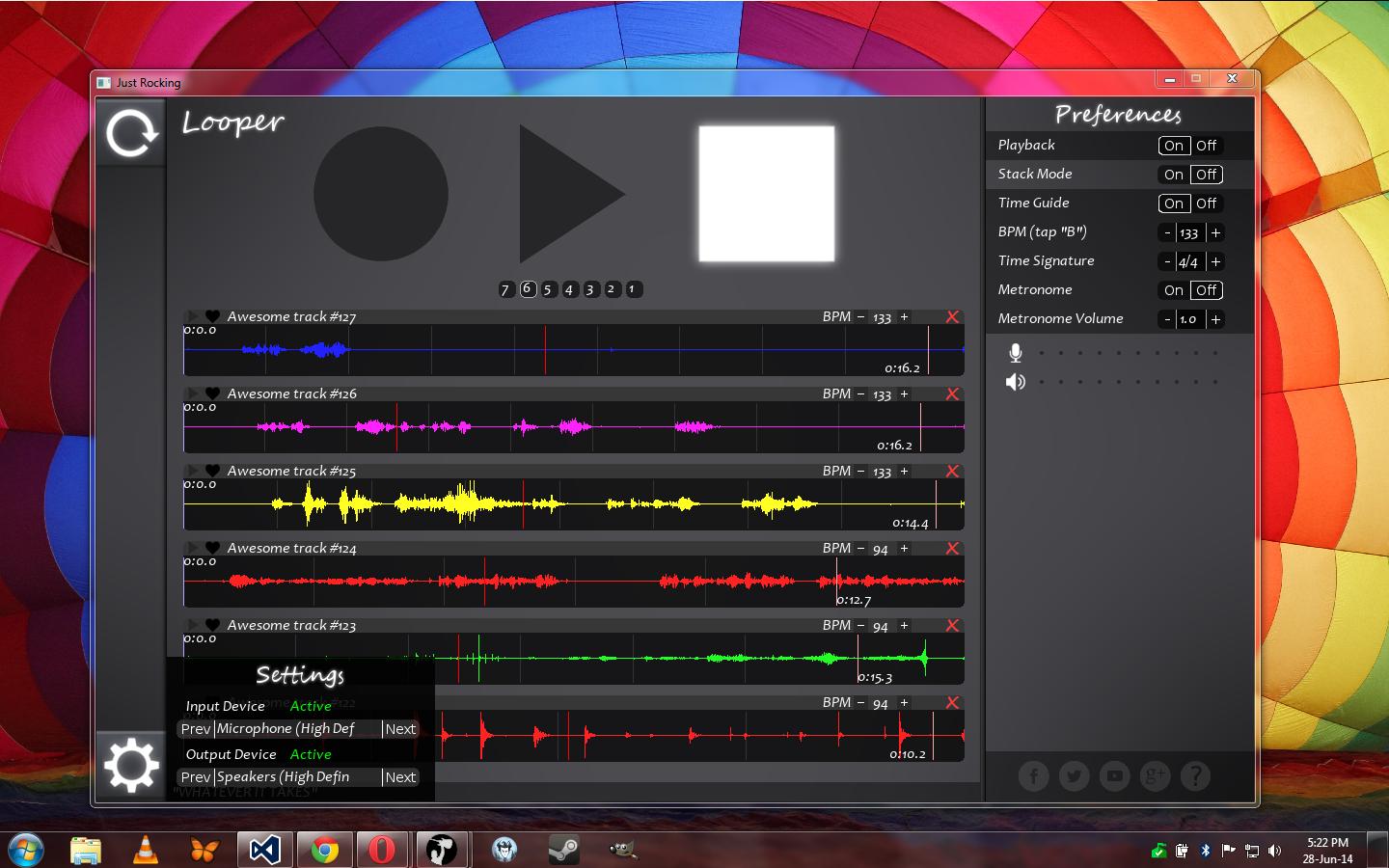Open Google Chrome from taskbar
This screenshot has height=868, width=1389.
(324, 850)
